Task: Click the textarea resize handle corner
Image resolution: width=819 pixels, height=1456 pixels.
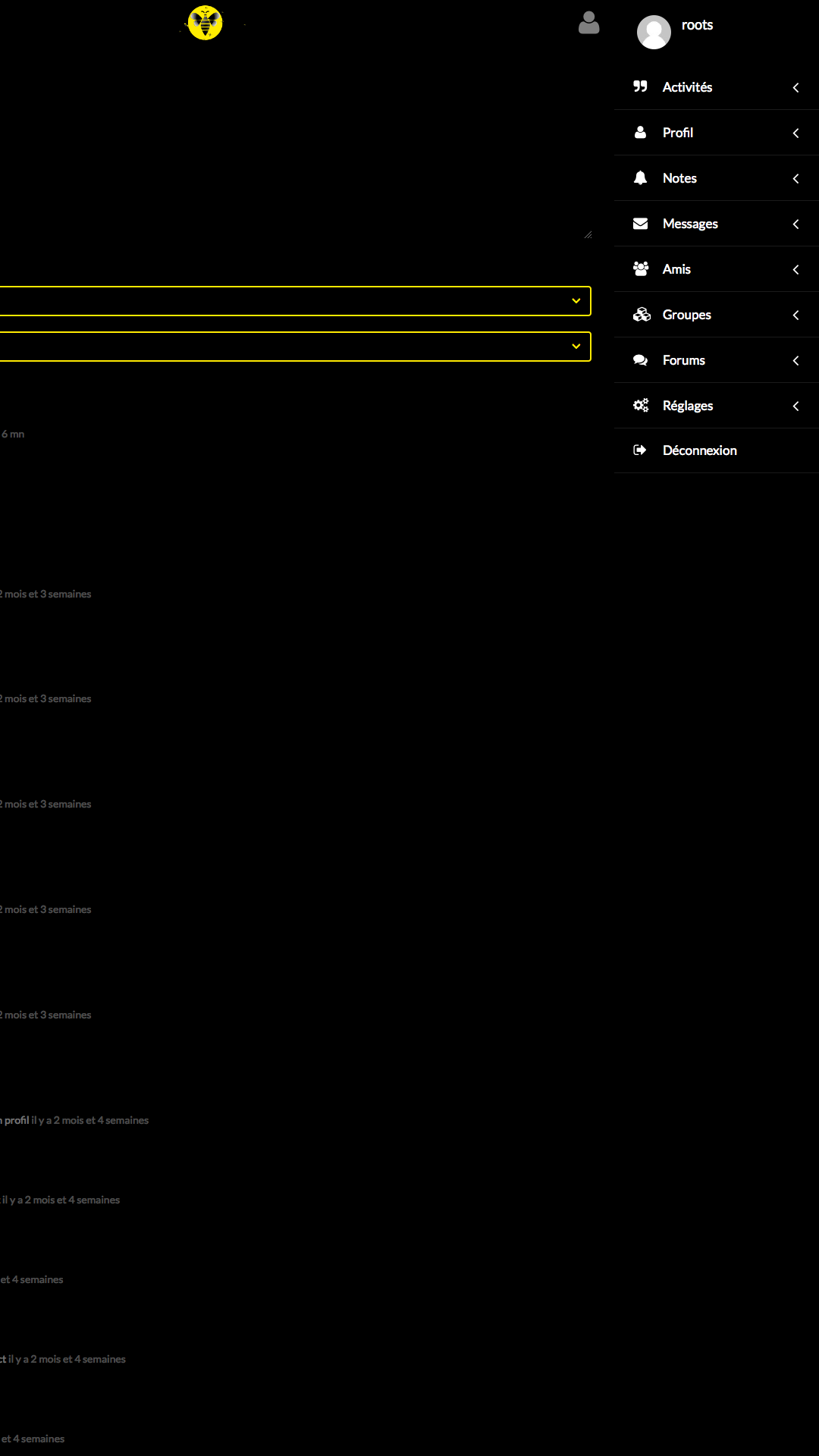Action: [x=588, y=235]
